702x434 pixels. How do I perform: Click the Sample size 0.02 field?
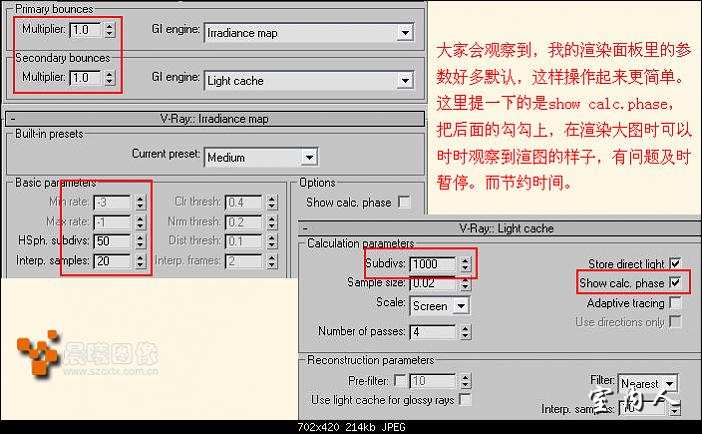point(433,283)
